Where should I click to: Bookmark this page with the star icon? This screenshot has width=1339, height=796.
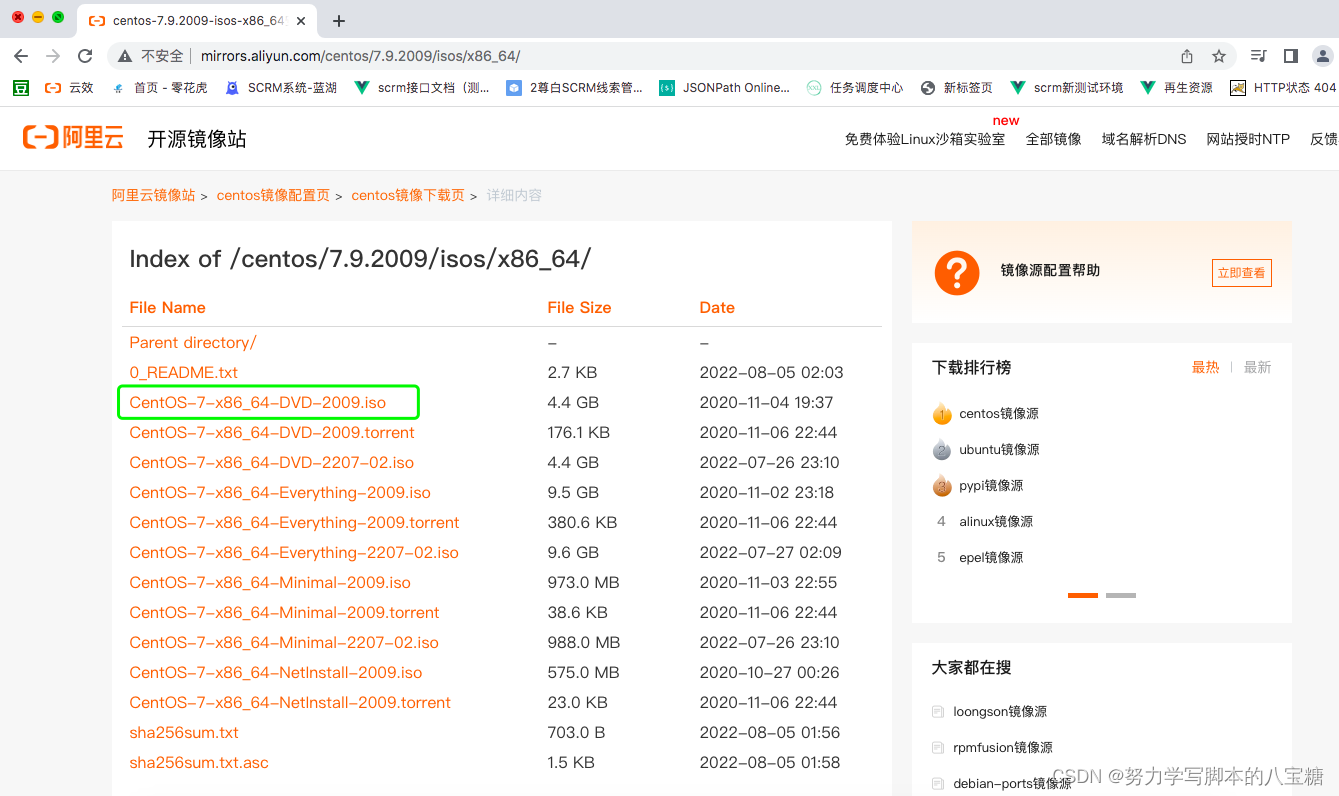pyautogui.click(x=1219, y=56)
